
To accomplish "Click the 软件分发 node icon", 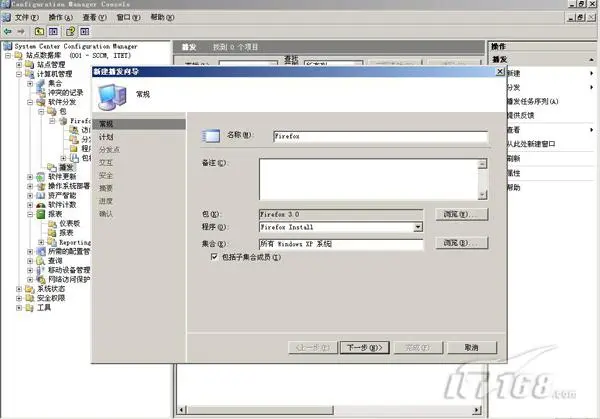I will pos(41,102).
